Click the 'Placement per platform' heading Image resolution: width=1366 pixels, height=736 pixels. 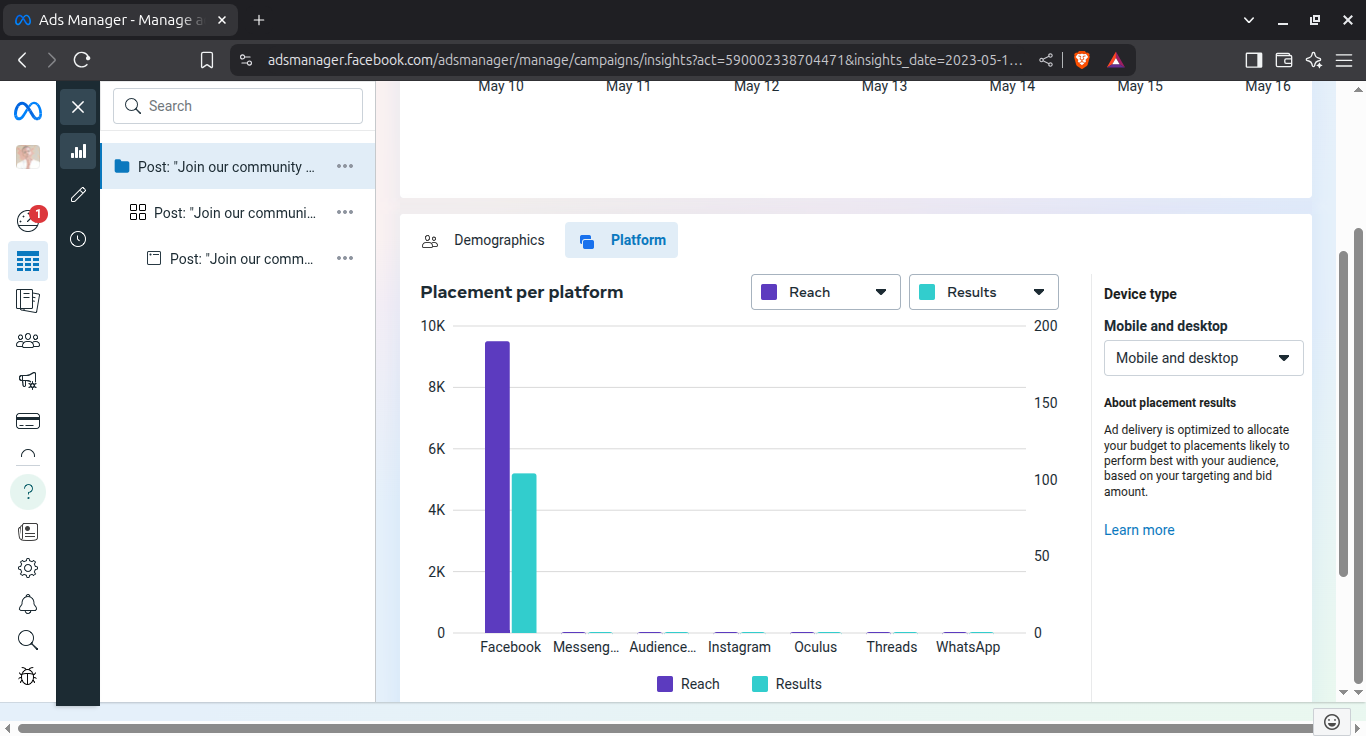click(522, 292)
